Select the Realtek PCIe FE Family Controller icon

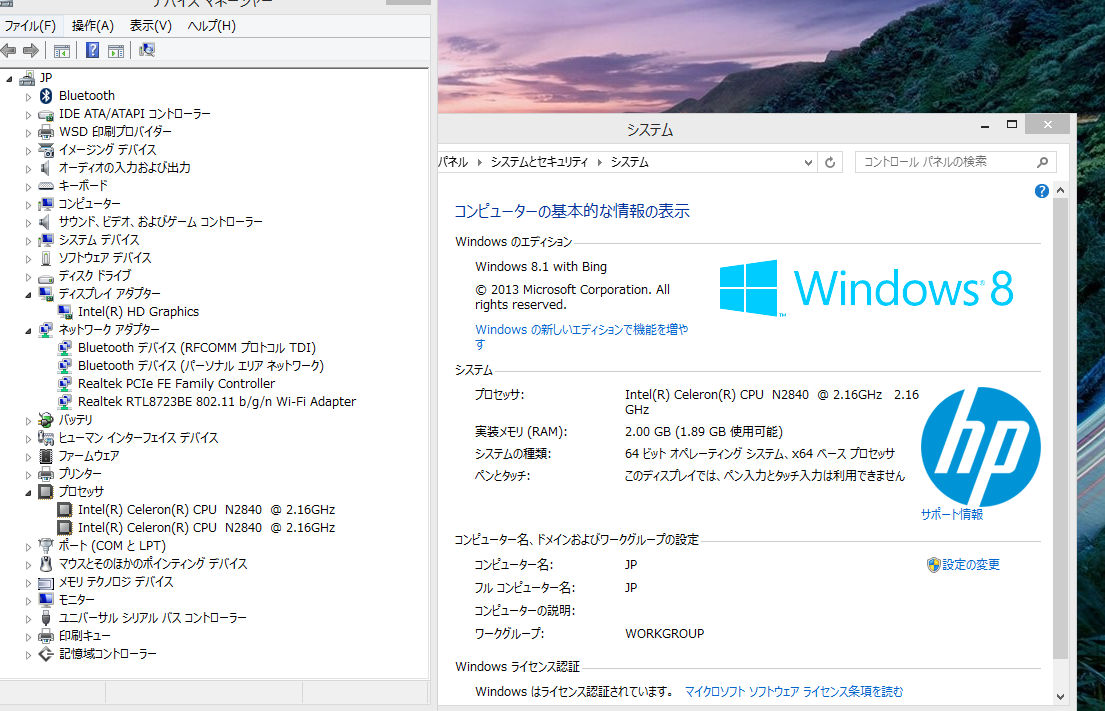(65, 383)
